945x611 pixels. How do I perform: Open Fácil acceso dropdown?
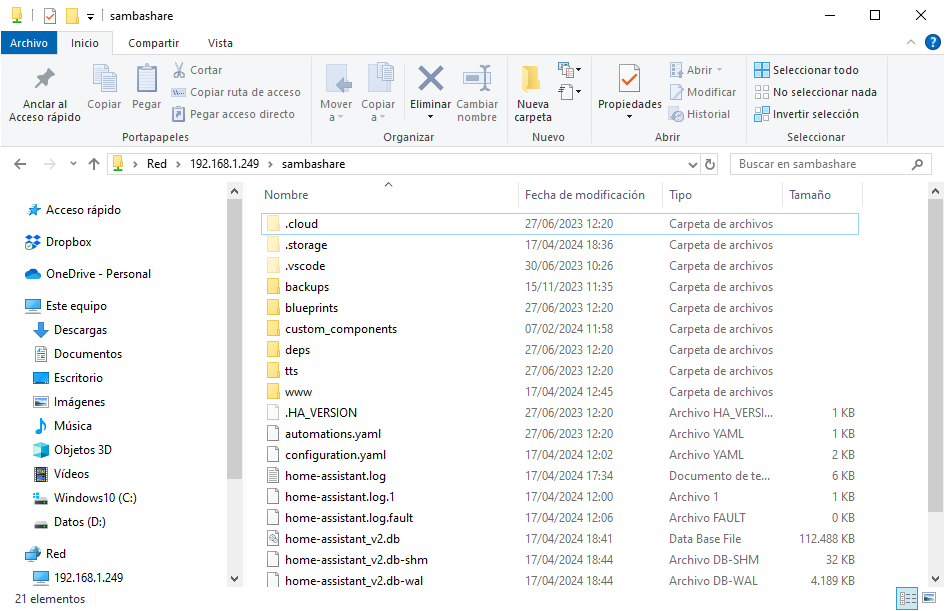[570, 92]
